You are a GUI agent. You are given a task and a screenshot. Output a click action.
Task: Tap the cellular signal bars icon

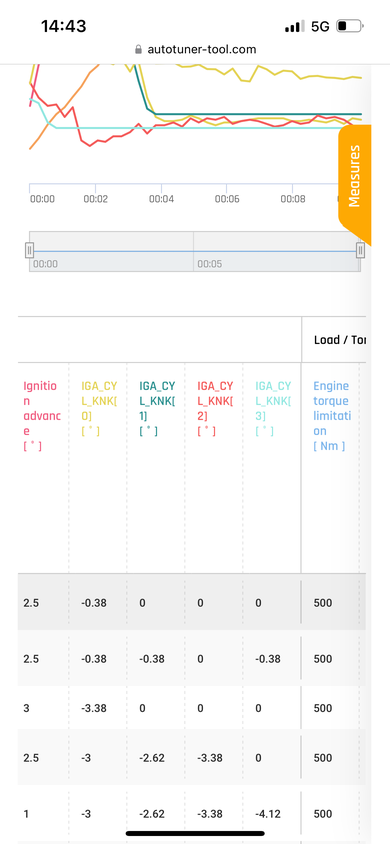295,26
